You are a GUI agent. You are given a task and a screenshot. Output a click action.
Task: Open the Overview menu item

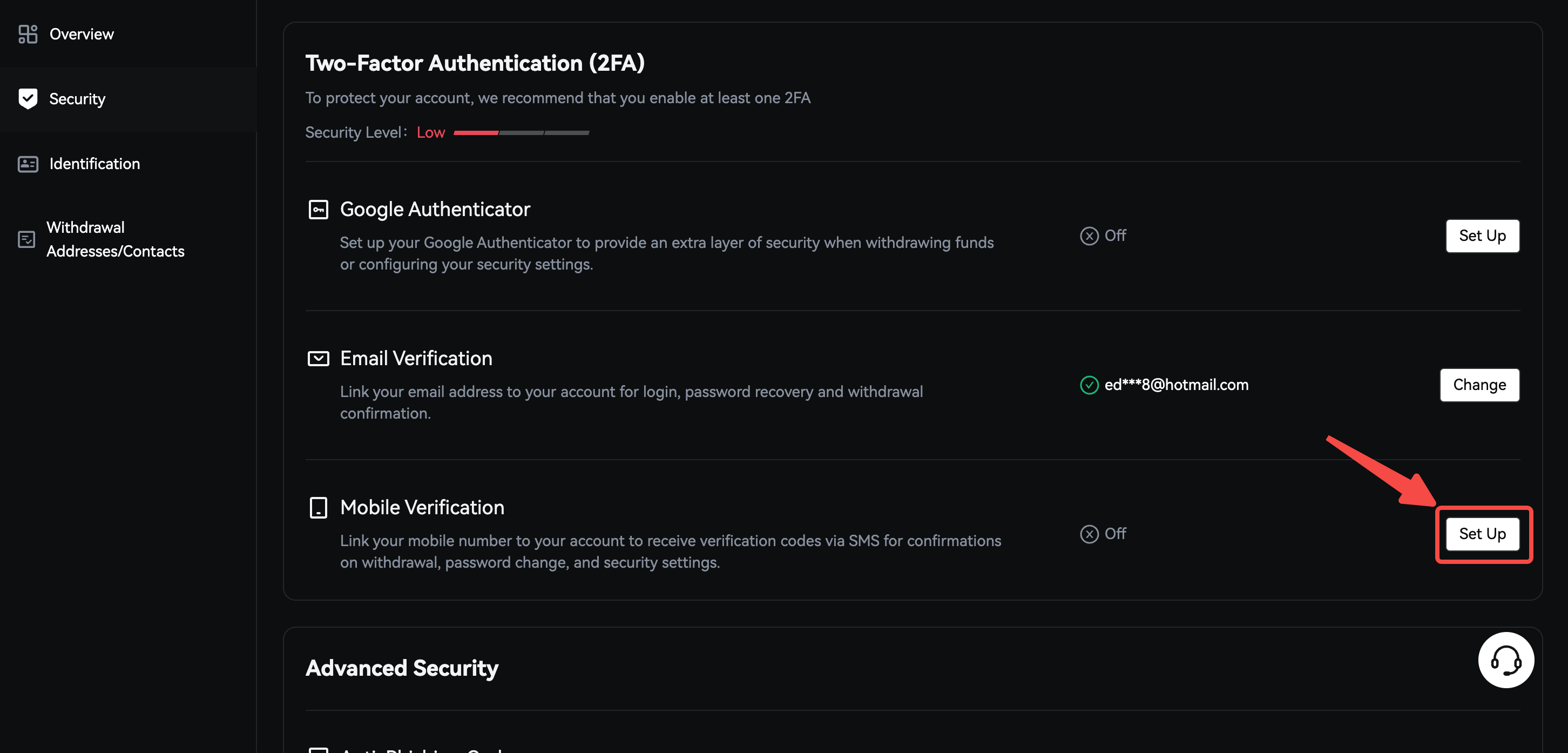click(x=82, y=34)
